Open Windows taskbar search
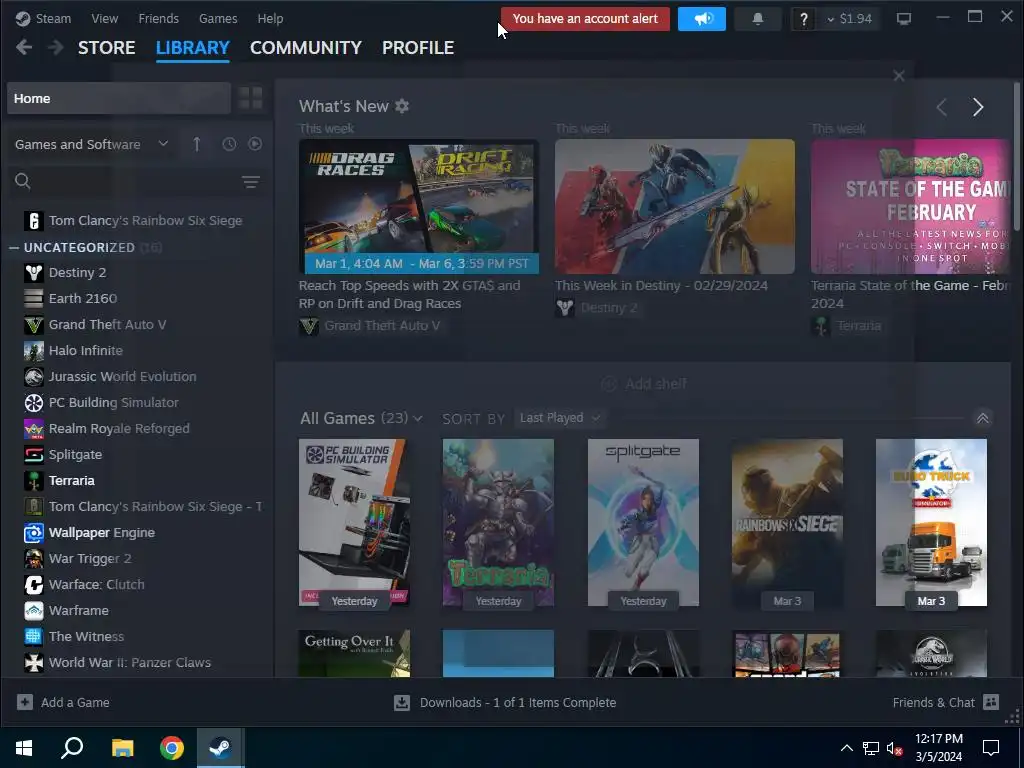Viewport: 1024px width, 768px height. tap(72, 748)
